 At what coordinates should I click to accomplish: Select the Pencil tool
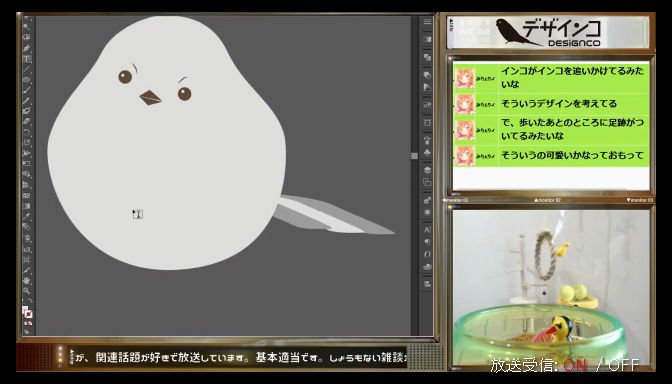(x=27, y=100)
